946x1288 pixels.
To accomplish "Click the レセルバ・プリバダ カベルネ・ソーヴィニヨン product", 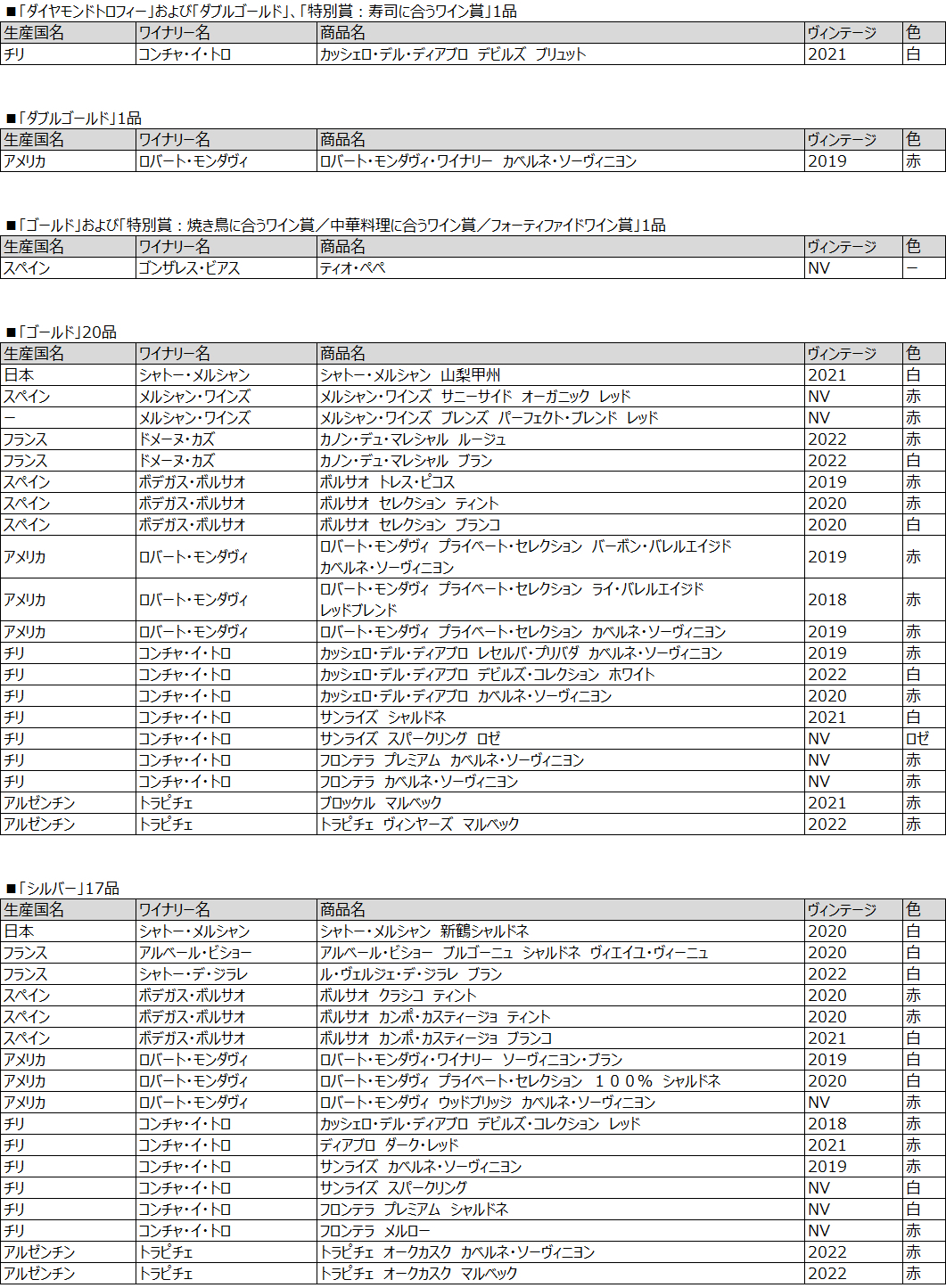I will point(521,653).
